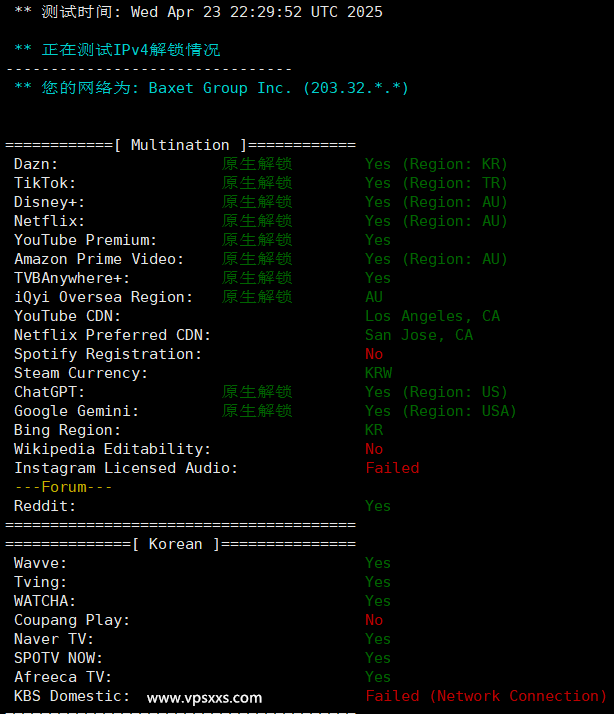Image resolution: width=614 pixels, height=714 pixels.
Task: Click the 'Disney+:' label
Action: 49,202
